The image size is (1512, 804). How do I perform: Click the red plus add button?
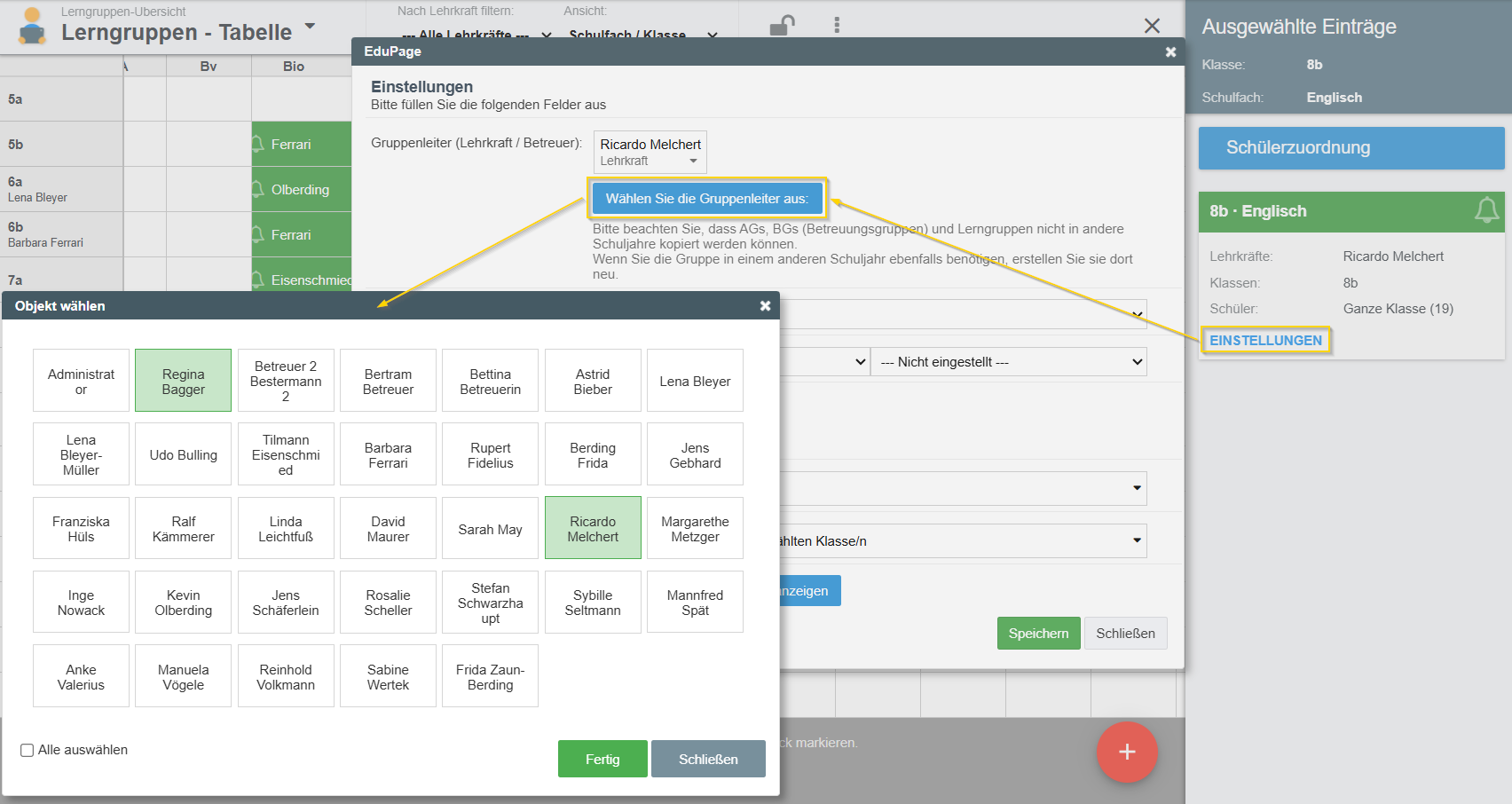(1127, 752)
